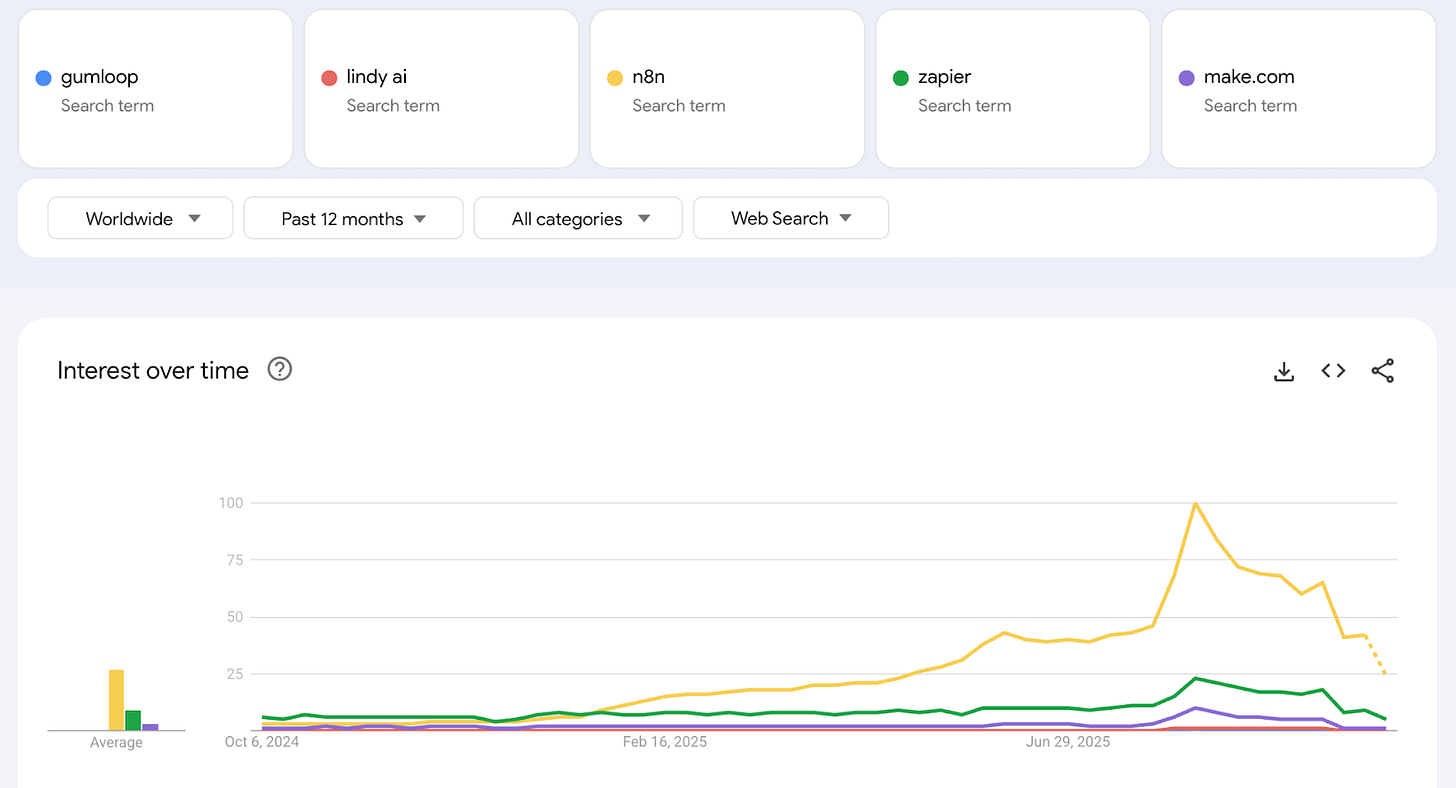Click the yellow n8n dot icon
This screenshot has width=1456, height=788.
(614, 77)
